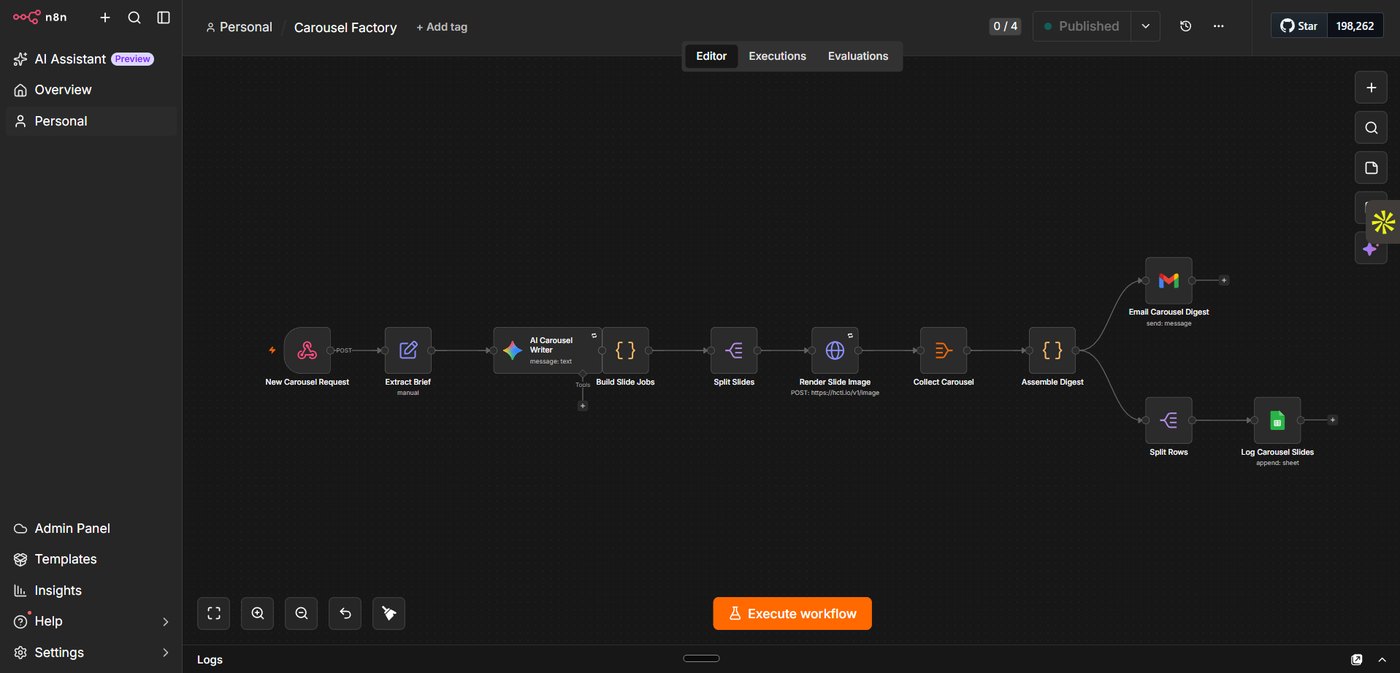
Task: Click the yellow asterisk floating widget
Action: coord(1383,222)
